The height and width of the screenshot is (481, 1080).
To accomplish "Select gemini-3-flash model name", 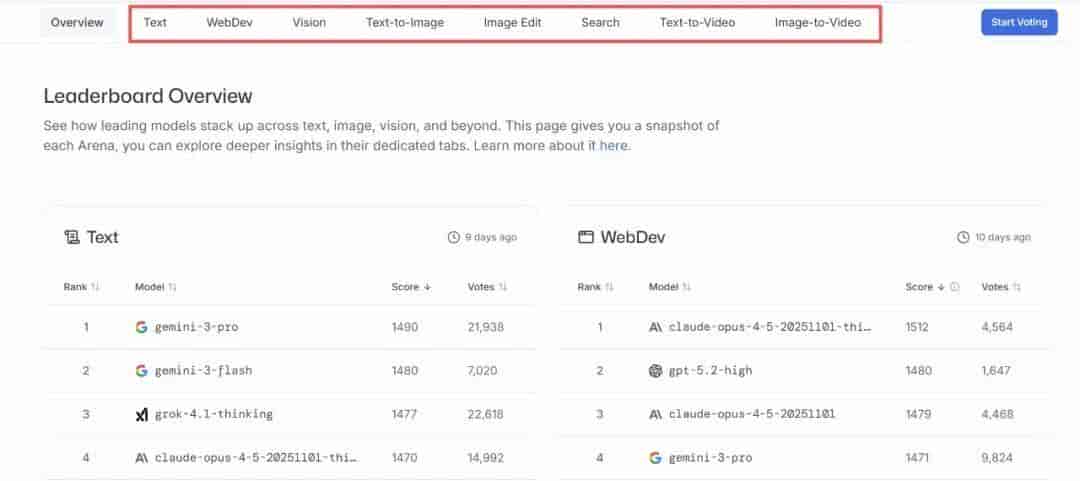I will click(x=203, y=371).
